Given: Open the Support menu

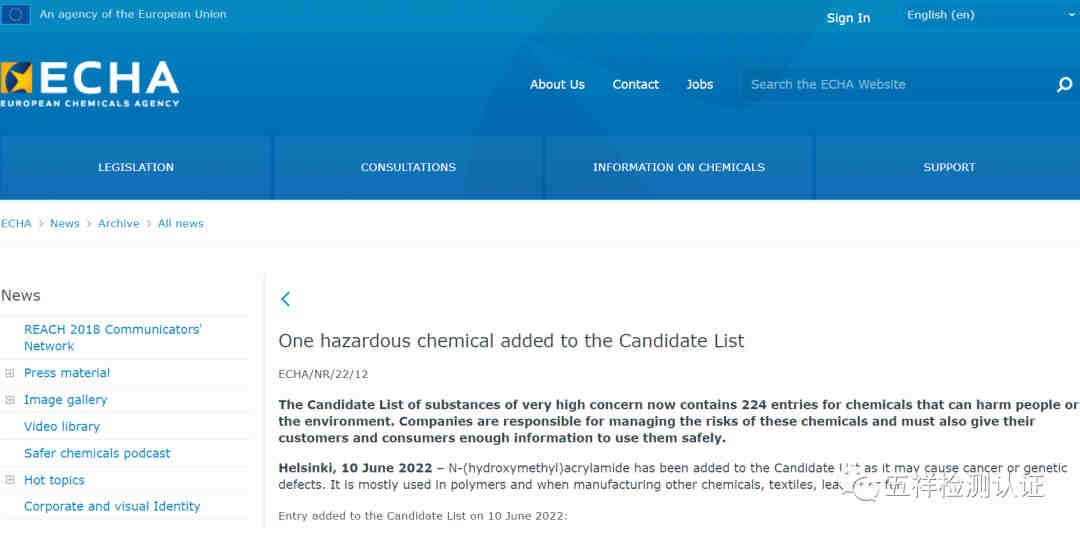Looking at the screenshot, I should pyautogui.click(x=949, y=167).
